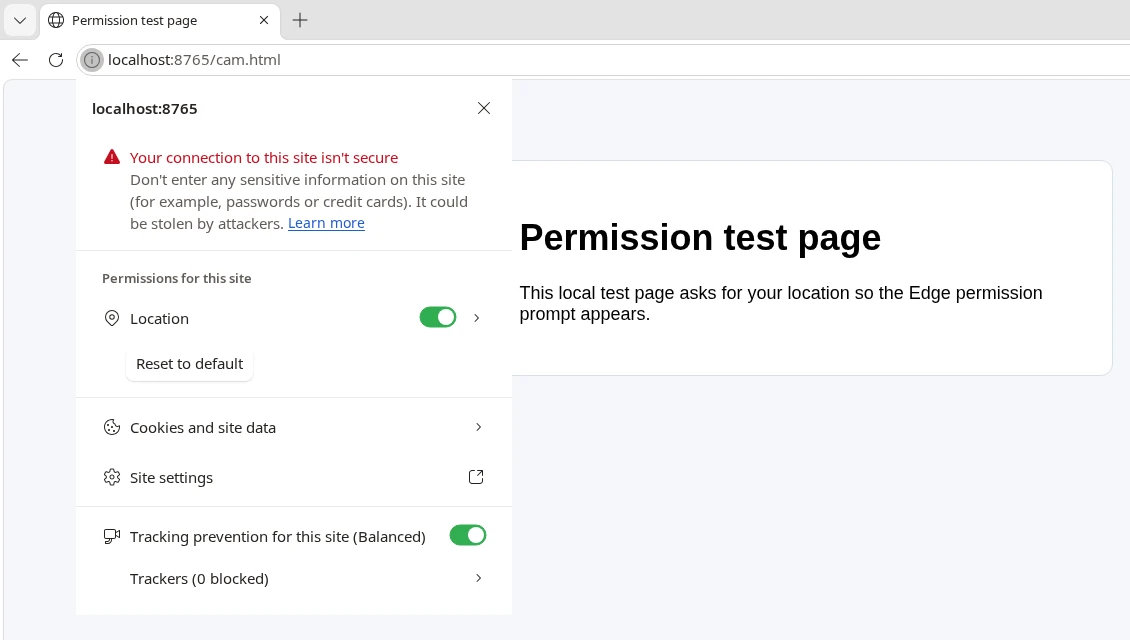Screen dimensions: 1130x640
Task: Reload the page with refresh icon
Action: [56, 60]
